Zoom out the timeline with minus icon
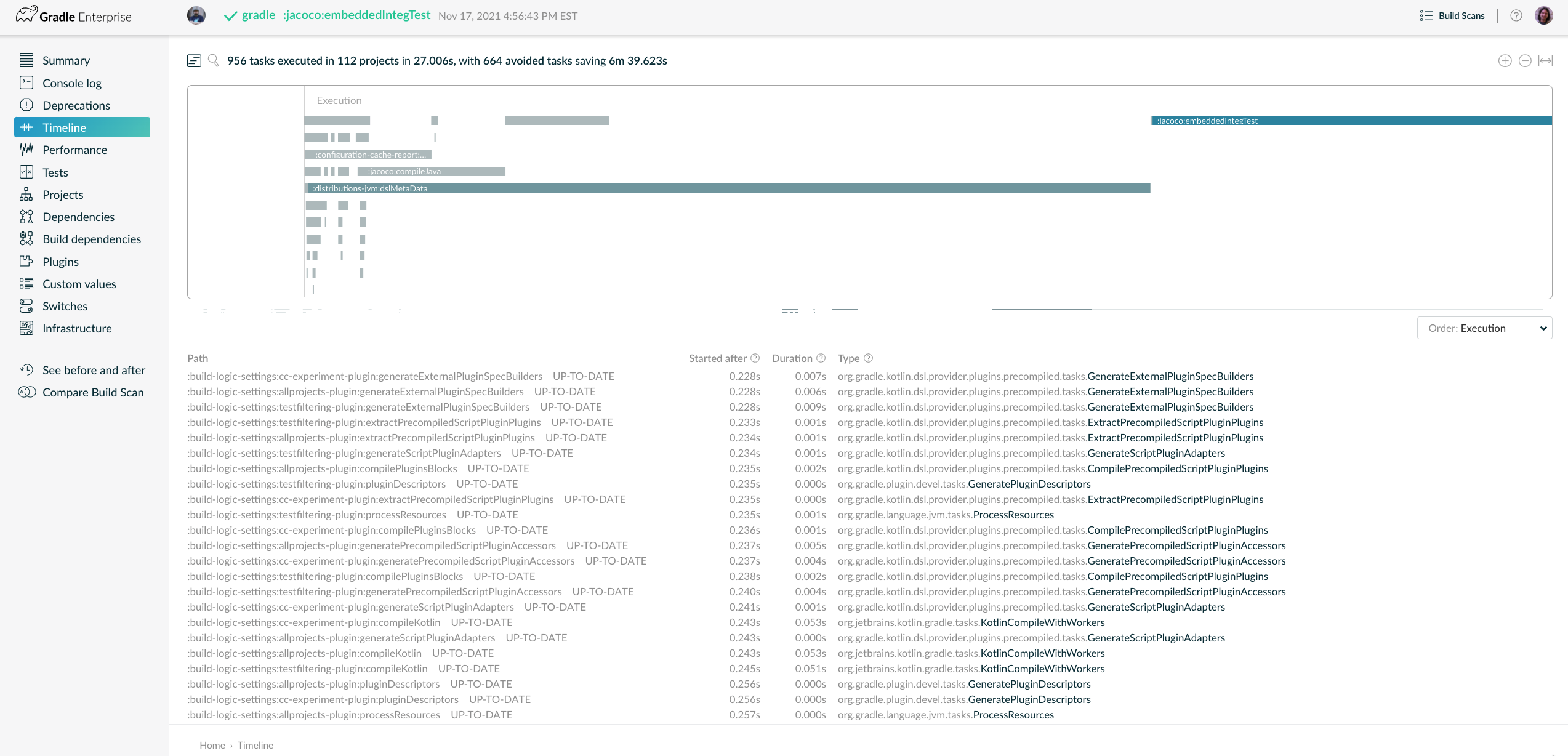 pos(1525,60)
